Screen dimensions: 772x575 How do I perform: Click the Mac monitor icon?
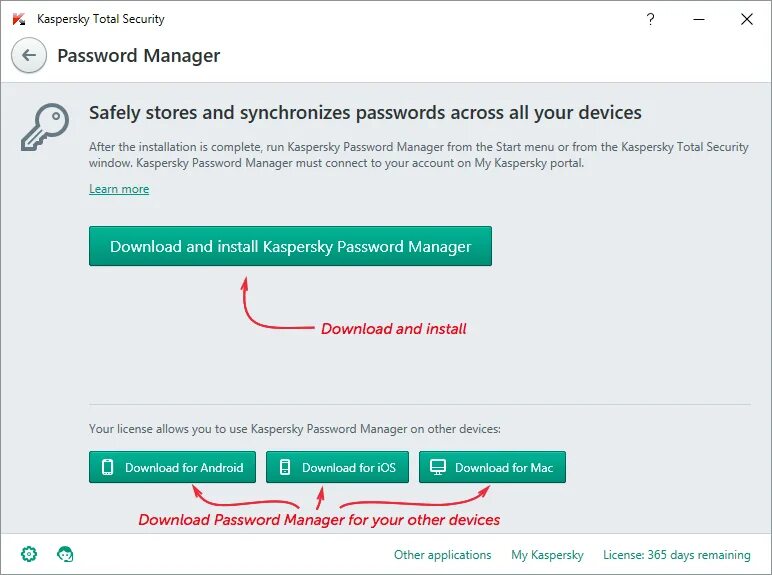pos(438,467)
